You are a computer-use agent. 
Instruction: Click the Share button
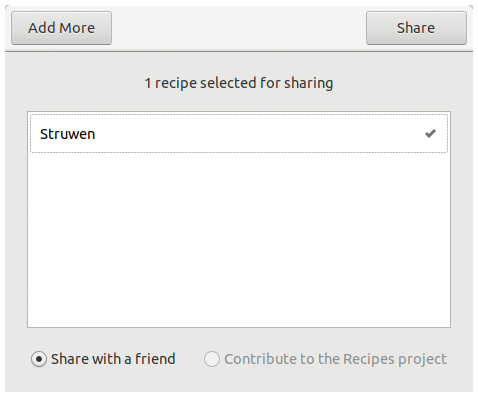point(416,28)
